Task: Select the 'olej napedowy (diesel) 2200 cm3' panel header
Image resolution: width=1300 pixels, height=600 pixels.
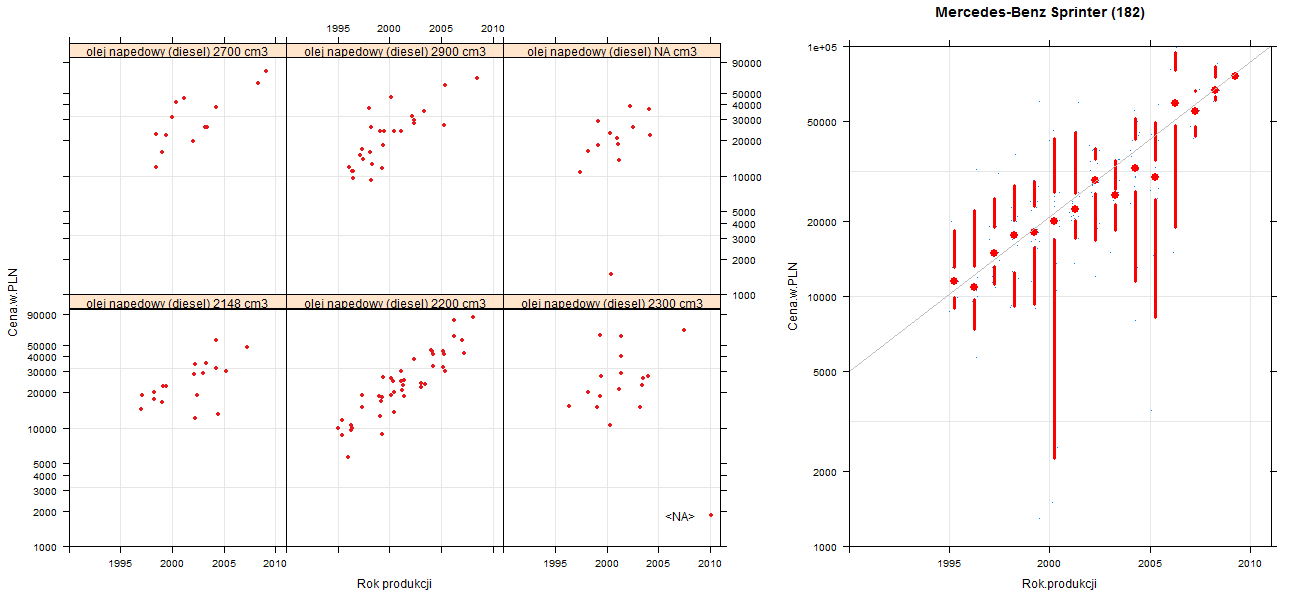Action: click(x=395, y=303)
